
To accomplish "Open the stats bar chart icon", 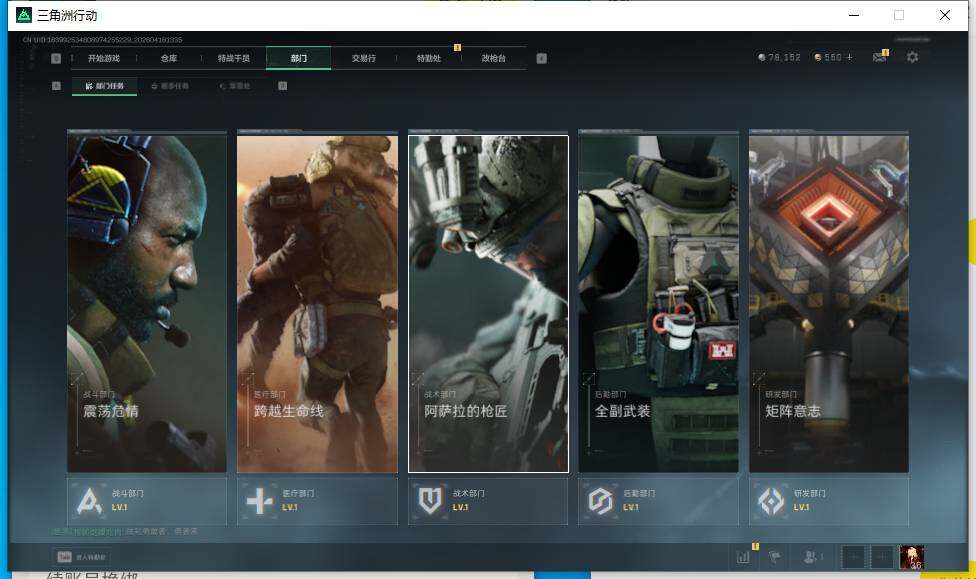I will [744, 557].
